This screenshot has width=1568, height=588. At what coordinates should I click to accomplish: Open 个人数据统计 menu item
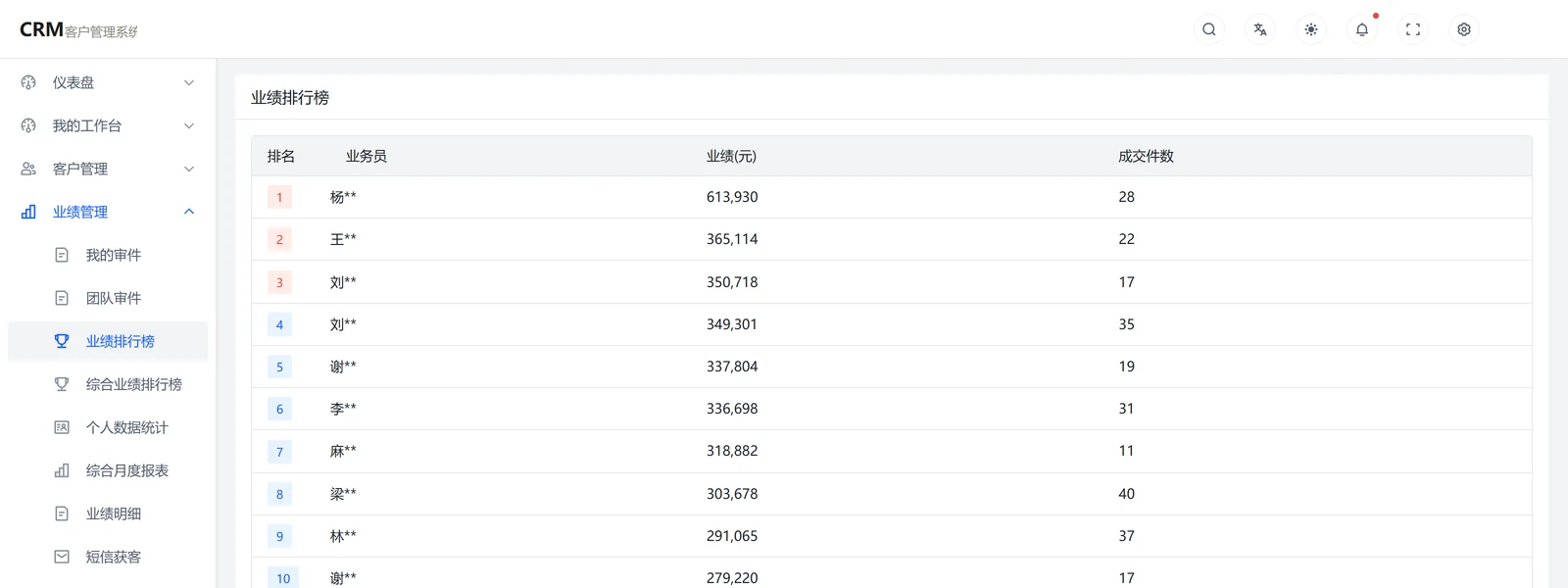click(108, 427)
